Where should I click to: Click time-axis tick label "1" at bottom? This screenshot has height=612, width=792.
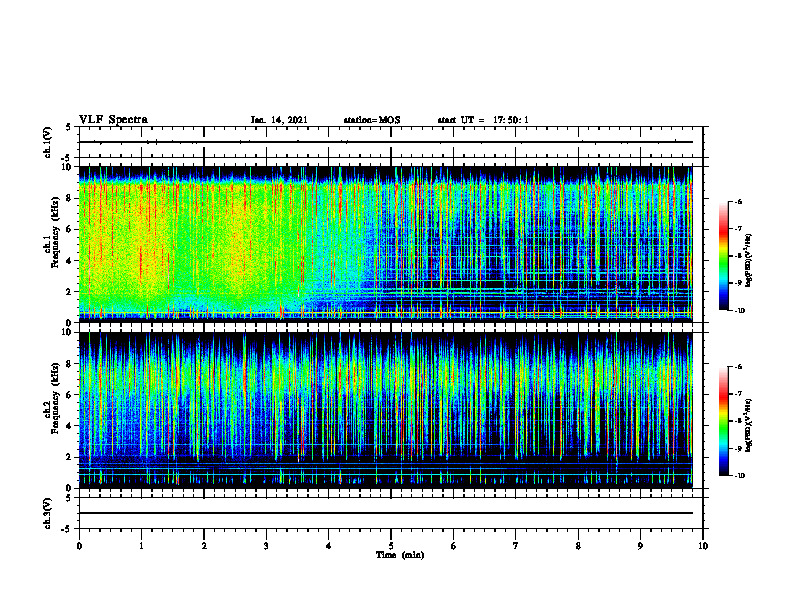(141, 546)
